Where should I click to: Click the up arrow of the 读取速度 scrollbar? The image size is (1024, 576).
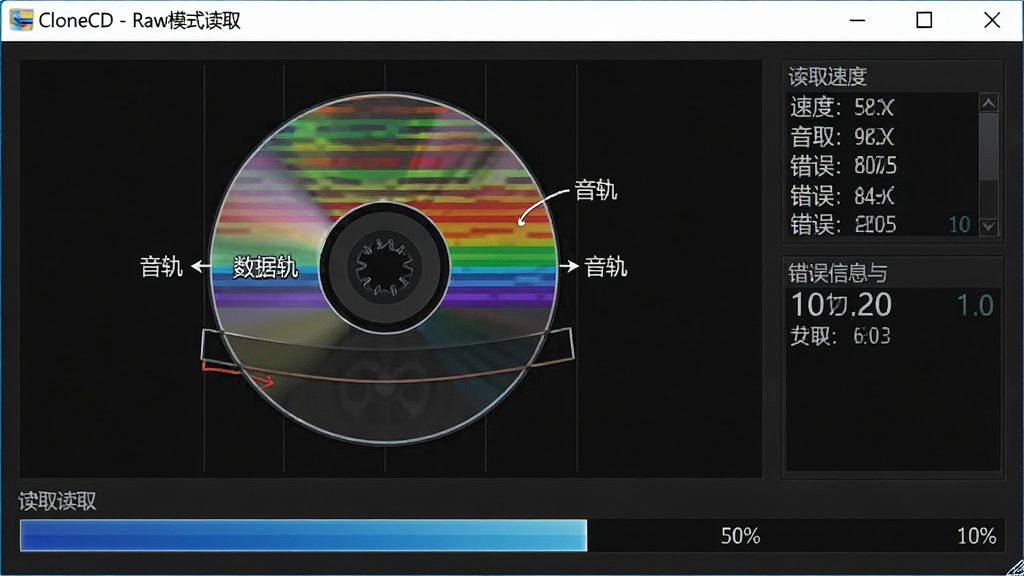989,103
